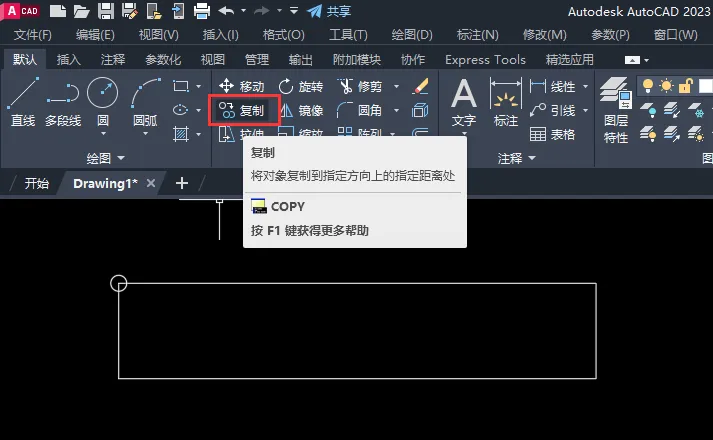Create a new drawing tab with plus button
Image resolution: width=713 pixels, height=440 pixels.
coord(182,183)
